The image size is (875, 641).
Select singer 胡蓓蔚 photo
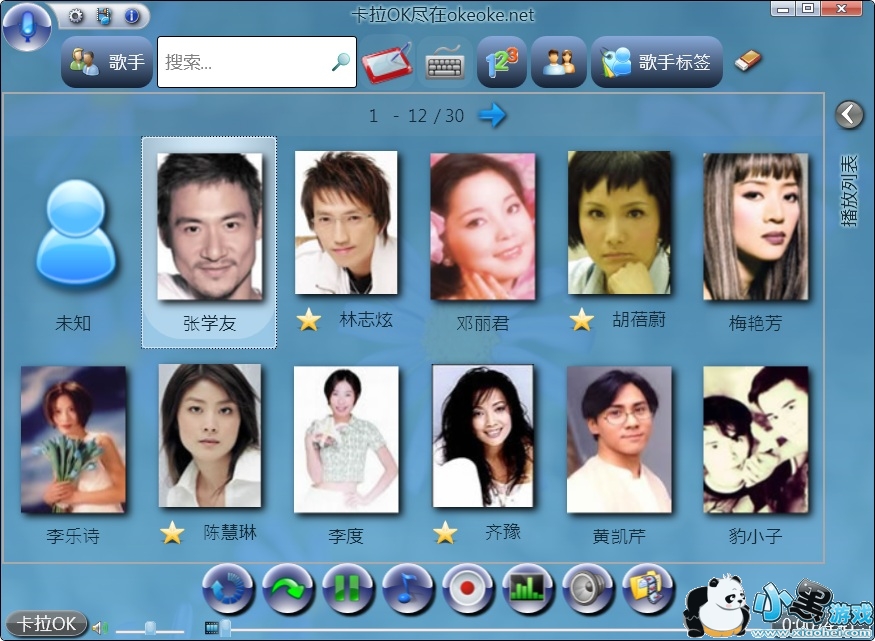click(x=619, y=223)
